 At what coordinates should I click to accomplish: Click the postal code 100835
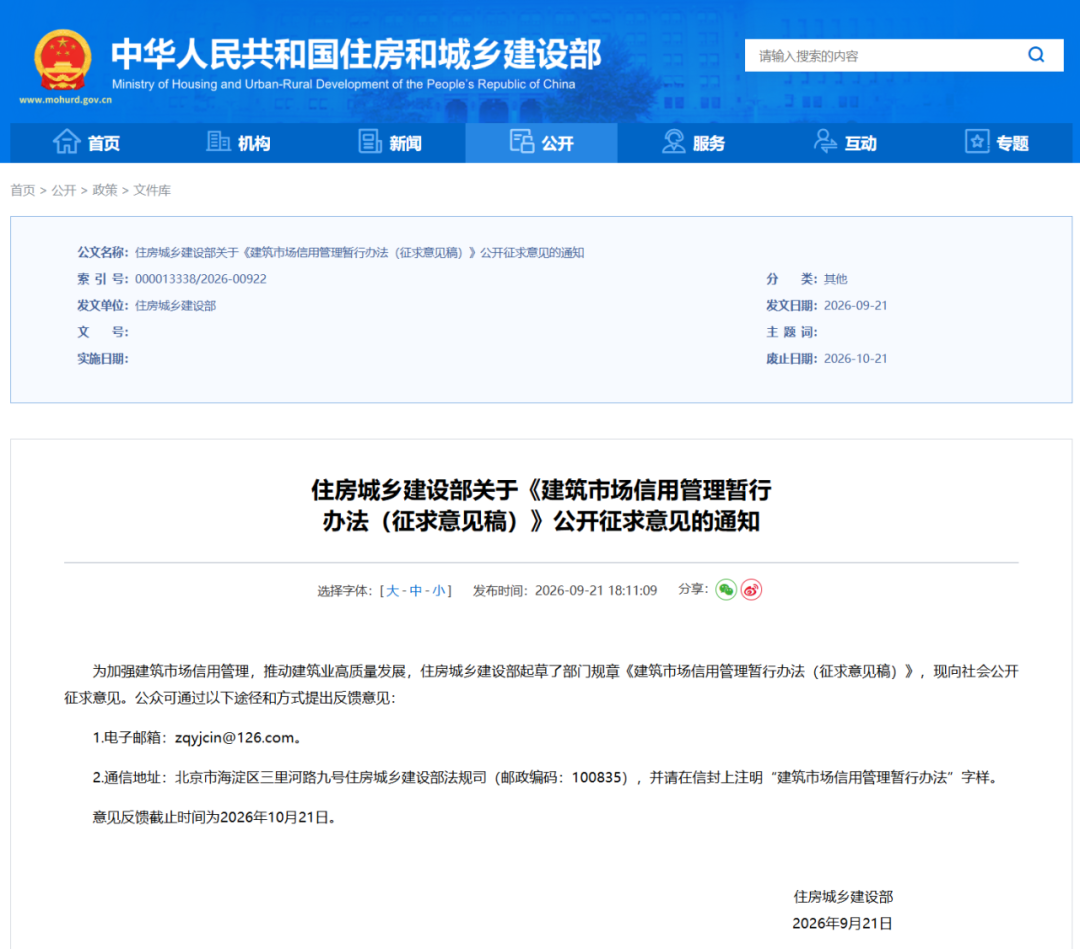[x=595, y=778]
